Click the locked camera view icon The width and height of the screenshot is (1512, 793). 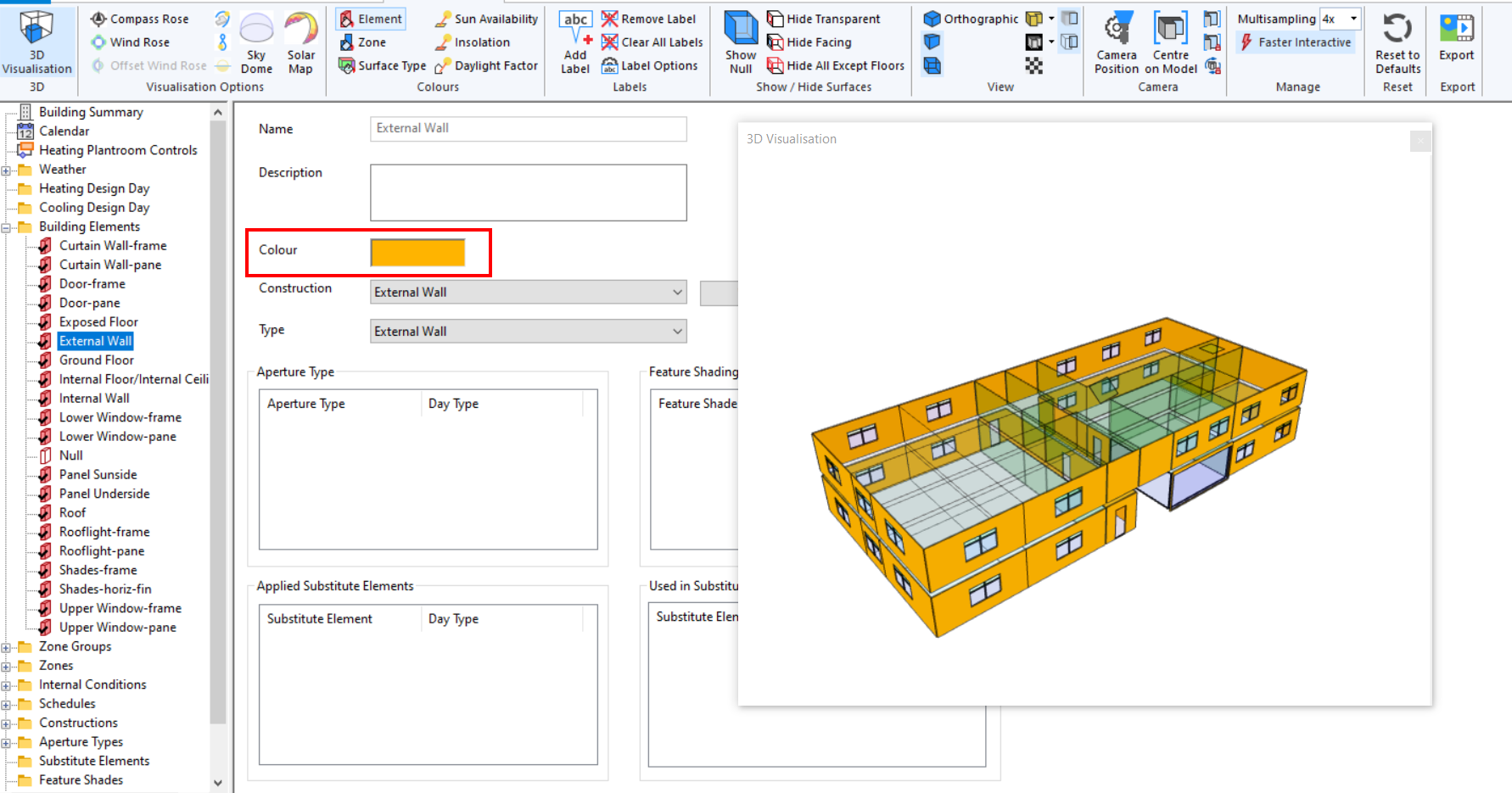coord(1212,42)
